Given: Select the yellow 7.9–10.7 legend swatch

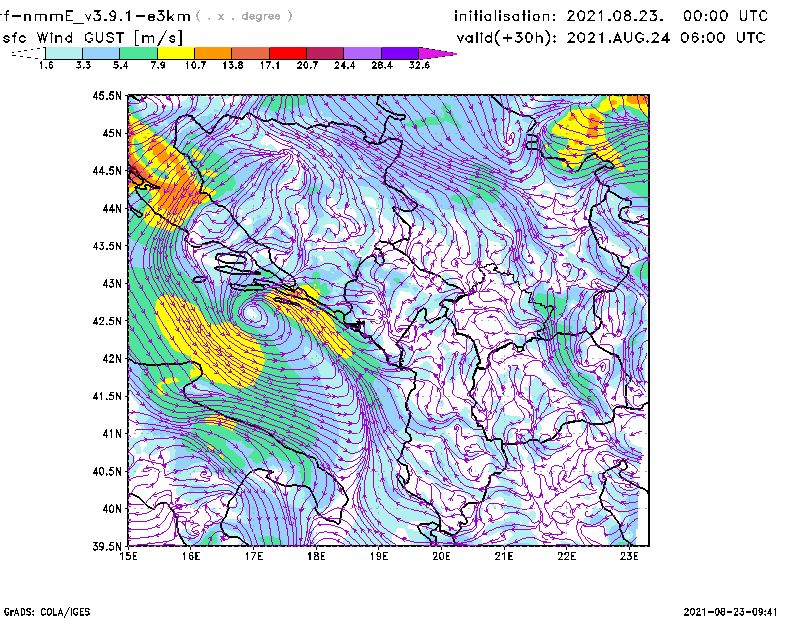Looking at the screenshot, I should coord(176,53).
